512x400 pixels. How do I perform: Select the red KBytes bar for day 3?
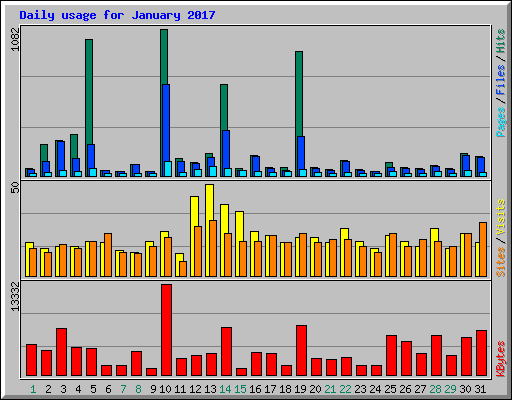tap(61, 352)
